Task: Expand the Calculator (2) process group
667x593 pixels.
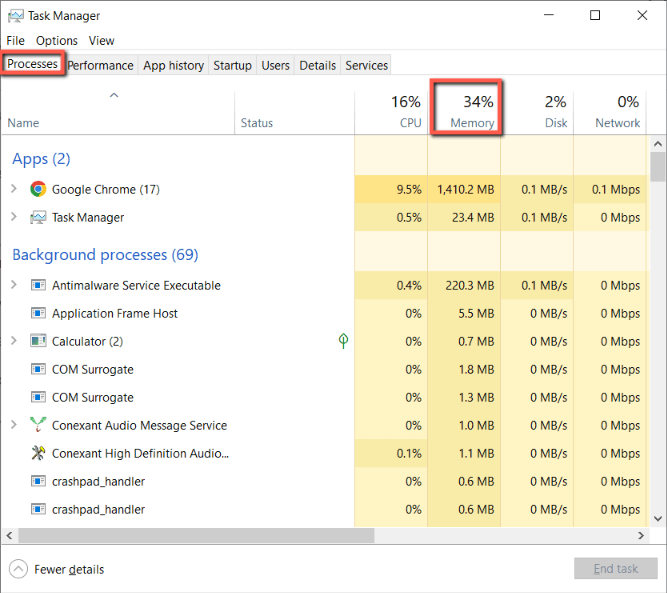Action: click(x=14, y=341)
